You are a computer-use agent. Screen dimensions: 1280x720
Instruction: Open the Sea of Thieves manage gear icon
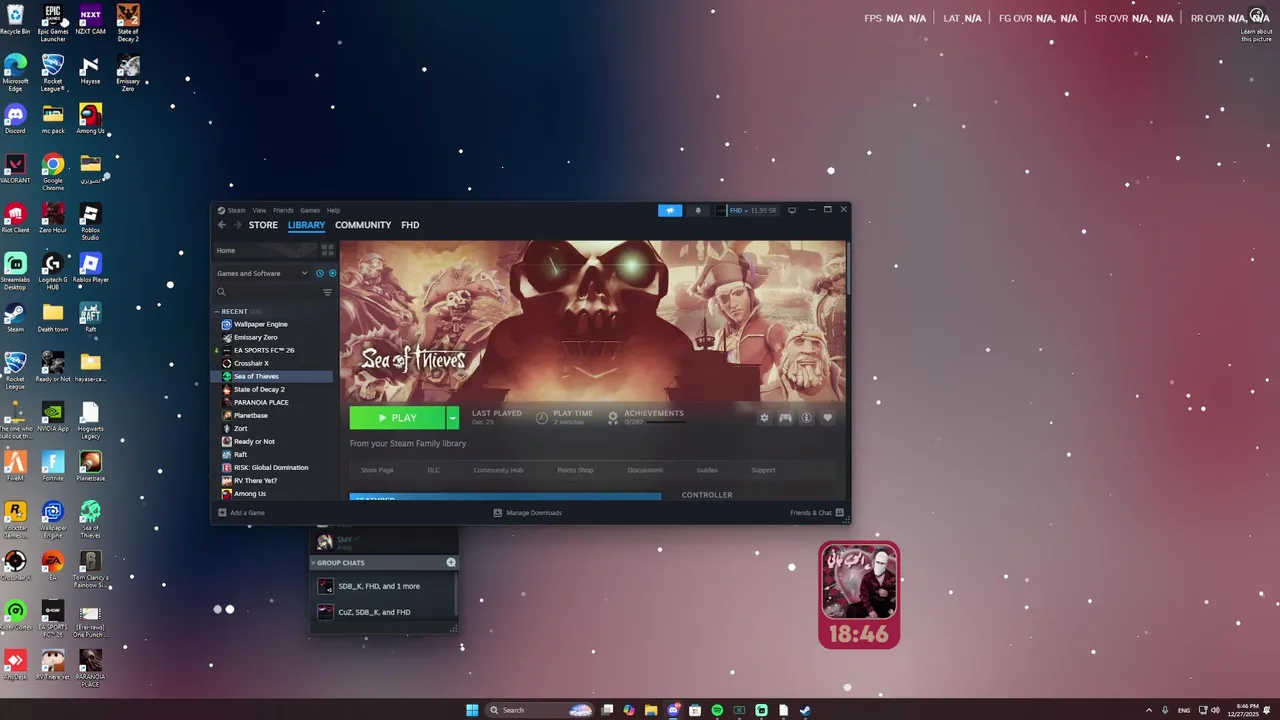point(764,418)
